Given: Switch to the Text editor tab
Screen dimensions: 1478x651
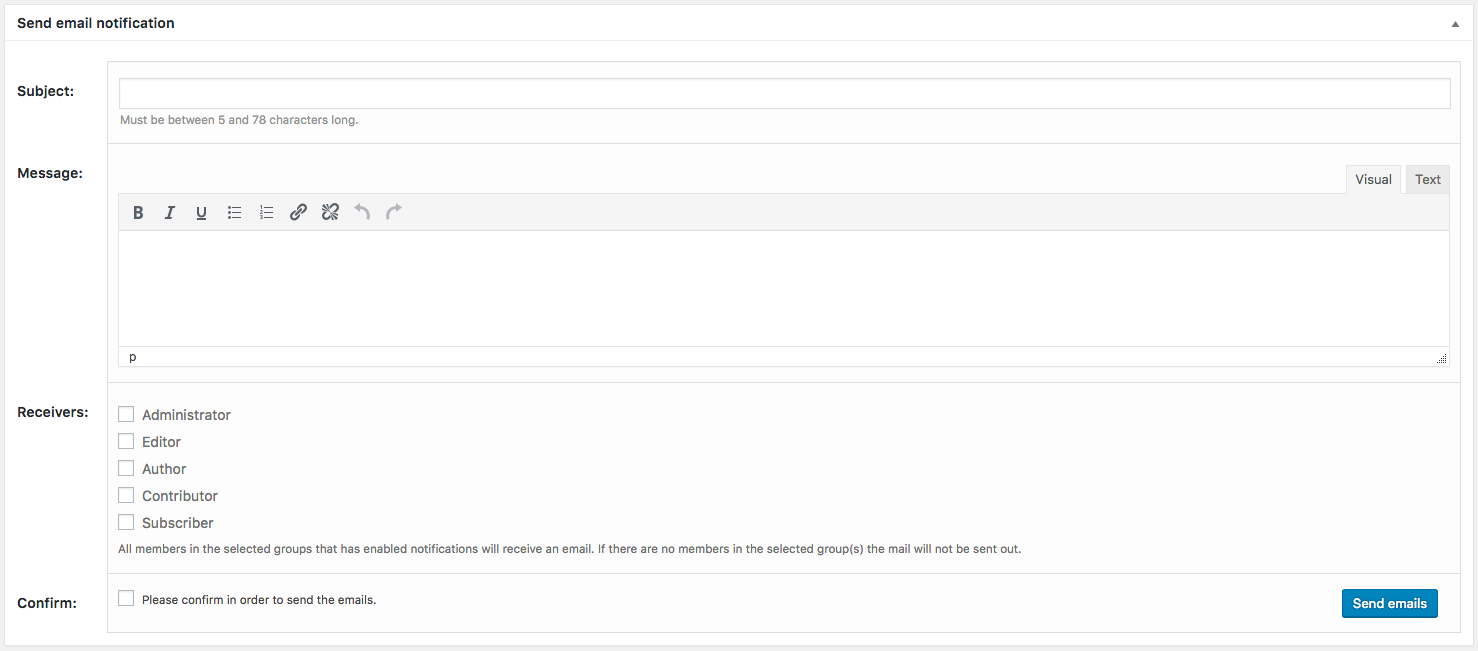Looking at the screenshot, I should pos(1428,180).
